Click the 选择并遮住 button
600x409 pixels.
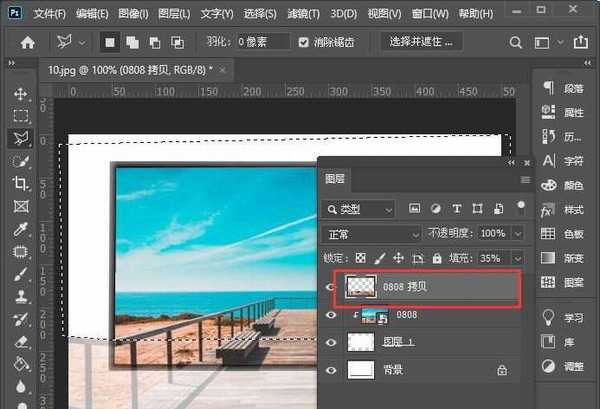tap(420, 43)
